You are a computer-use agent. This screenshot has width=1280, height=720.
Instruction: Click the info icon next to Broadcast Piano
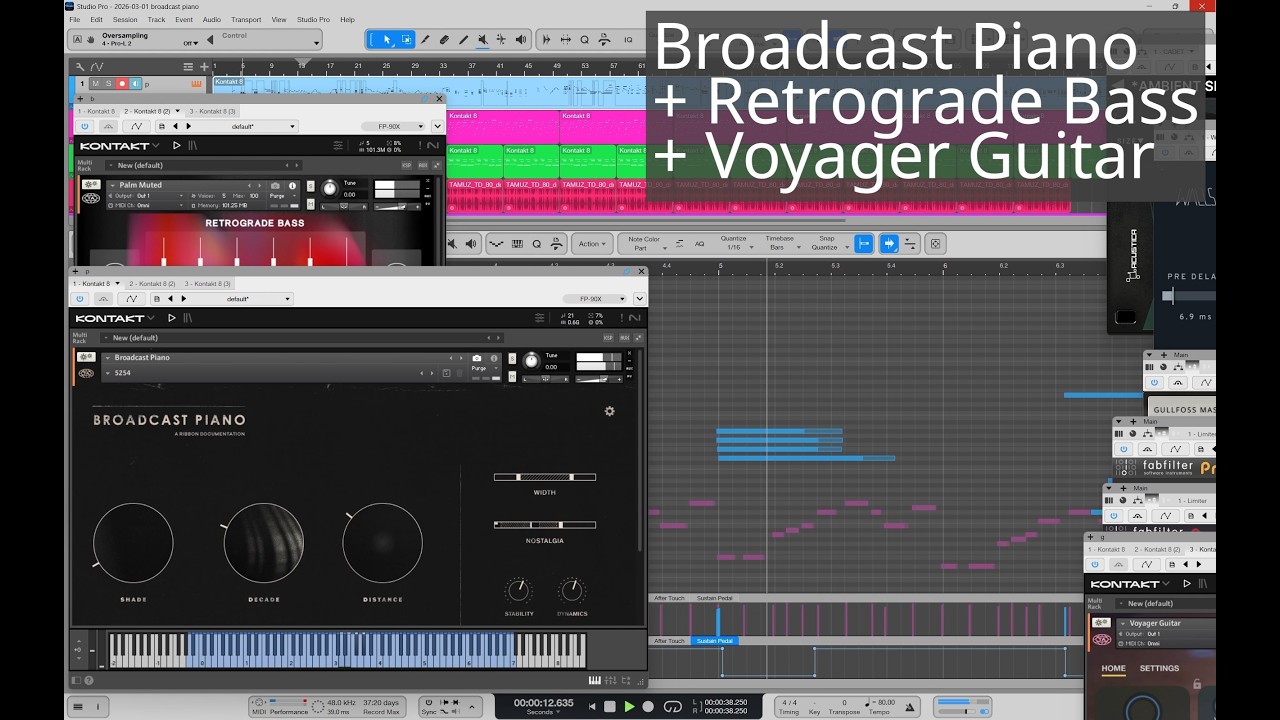(493, 357)
